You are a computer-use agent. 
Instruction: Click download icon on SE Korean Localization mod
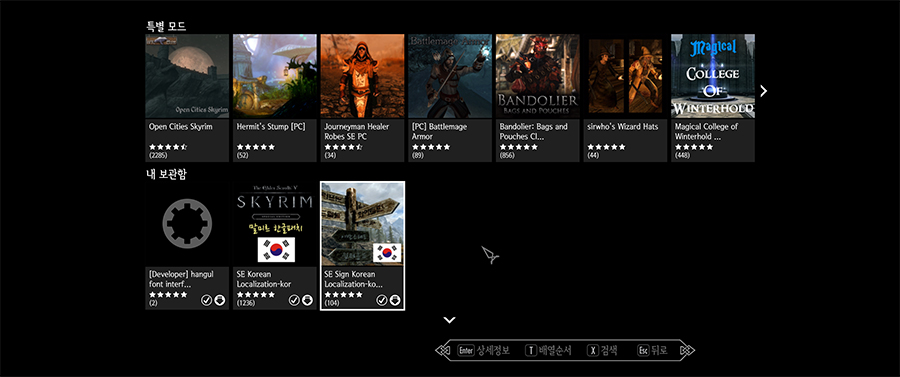click(307, 300)
